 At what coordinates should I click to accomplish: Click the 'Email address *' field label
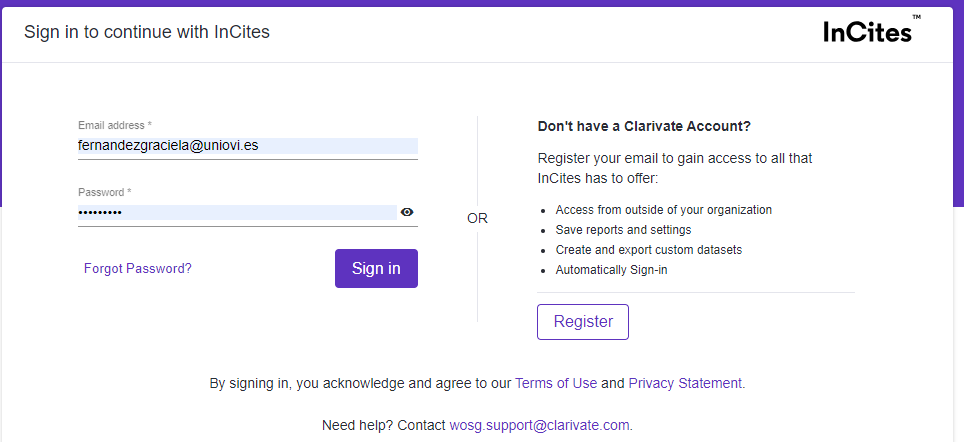coord(115,125)
